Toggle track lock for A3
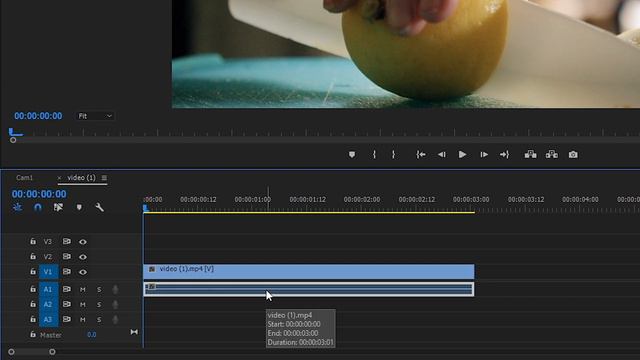 click(x=33, y=320)
